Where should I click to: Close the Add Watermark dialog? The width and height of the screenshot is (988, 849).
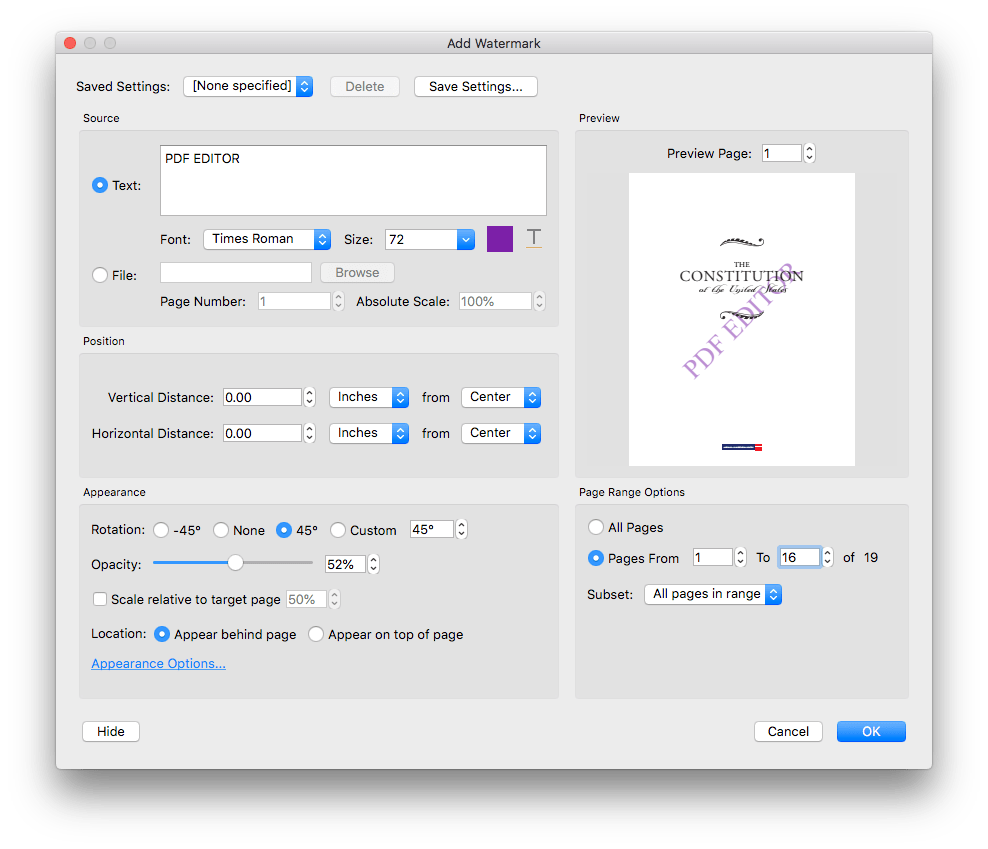click(70, 43)
